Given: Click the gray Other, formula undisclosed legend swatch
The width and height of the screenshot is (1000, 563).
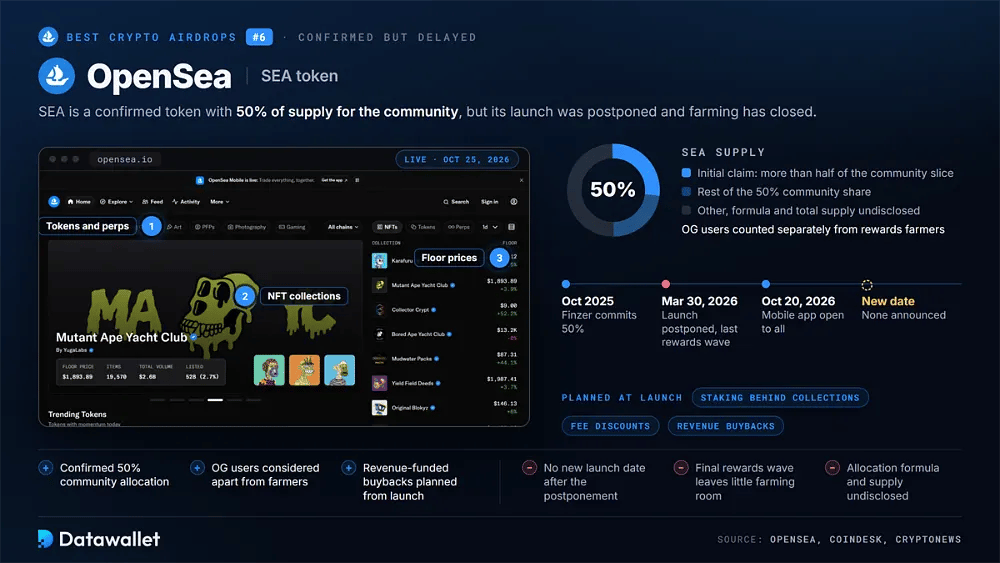Looking at the screenshot, I should point(686,210).
